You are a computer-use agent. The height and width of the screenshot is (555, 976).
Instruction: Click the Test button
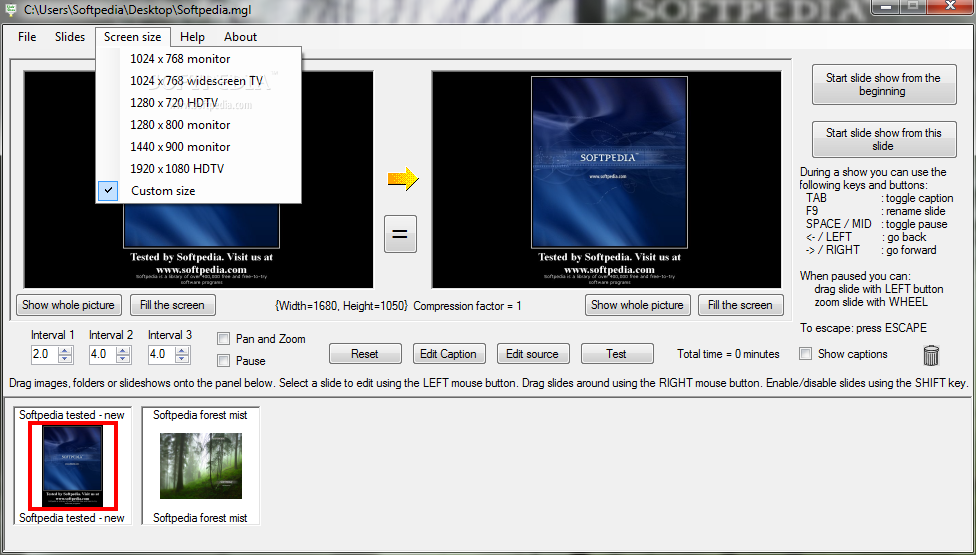click(x=617, y=353)
